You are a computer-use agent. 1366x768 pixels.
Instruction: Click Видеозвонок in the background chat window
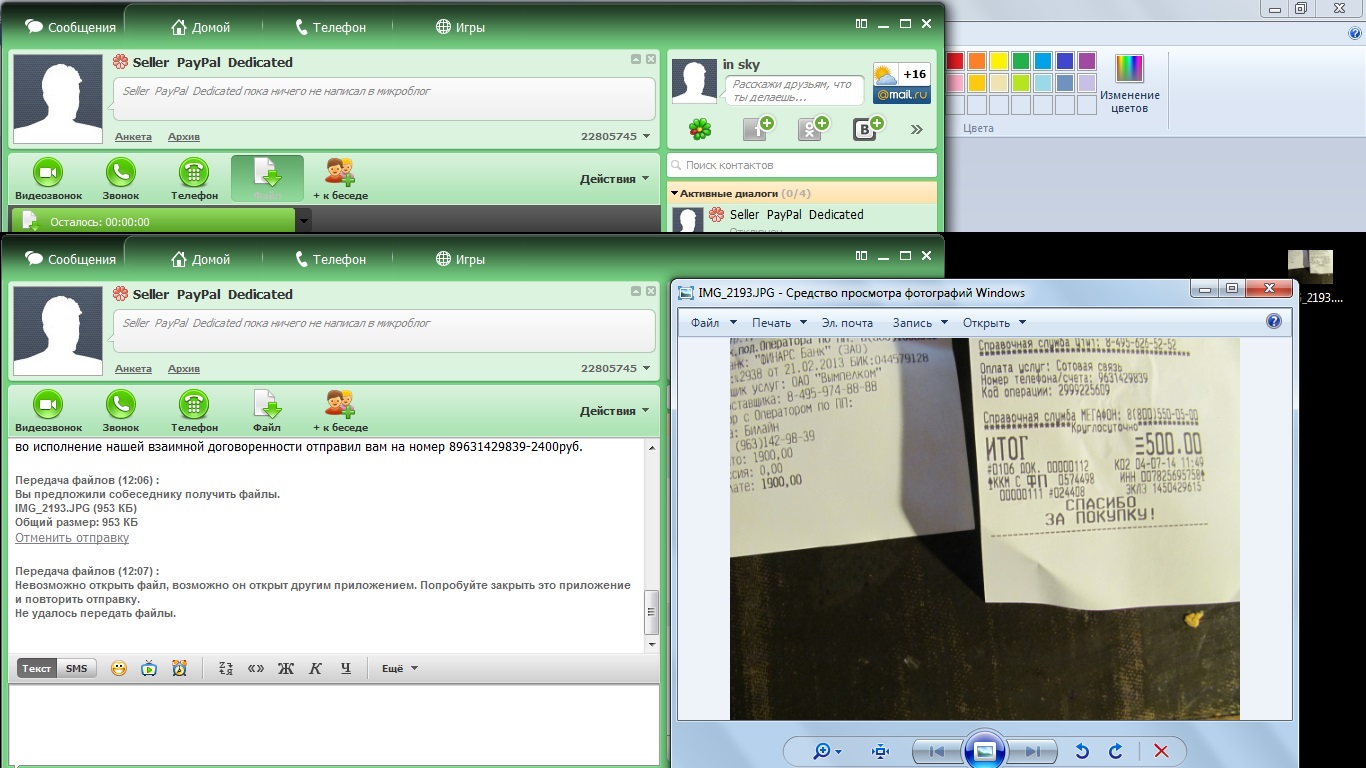48,173
